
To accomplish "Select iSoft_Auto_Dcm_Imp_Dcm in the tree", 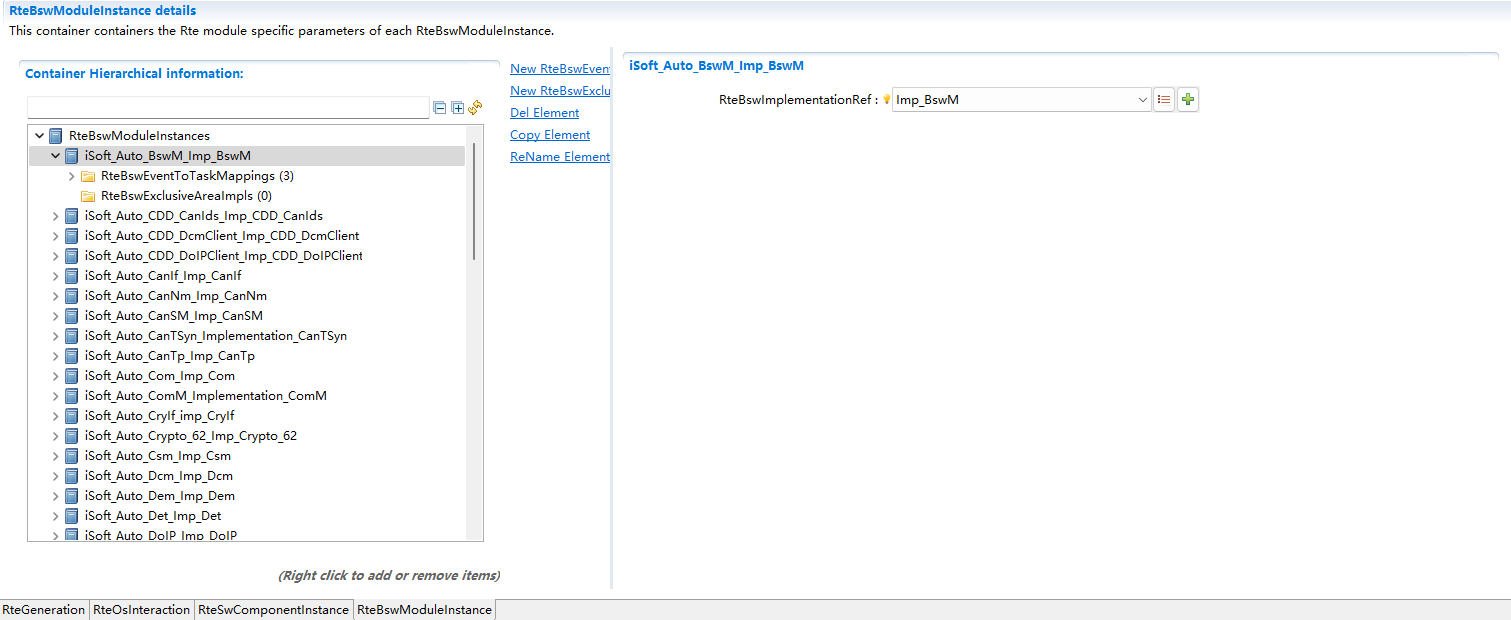I will tap(159, 476).
